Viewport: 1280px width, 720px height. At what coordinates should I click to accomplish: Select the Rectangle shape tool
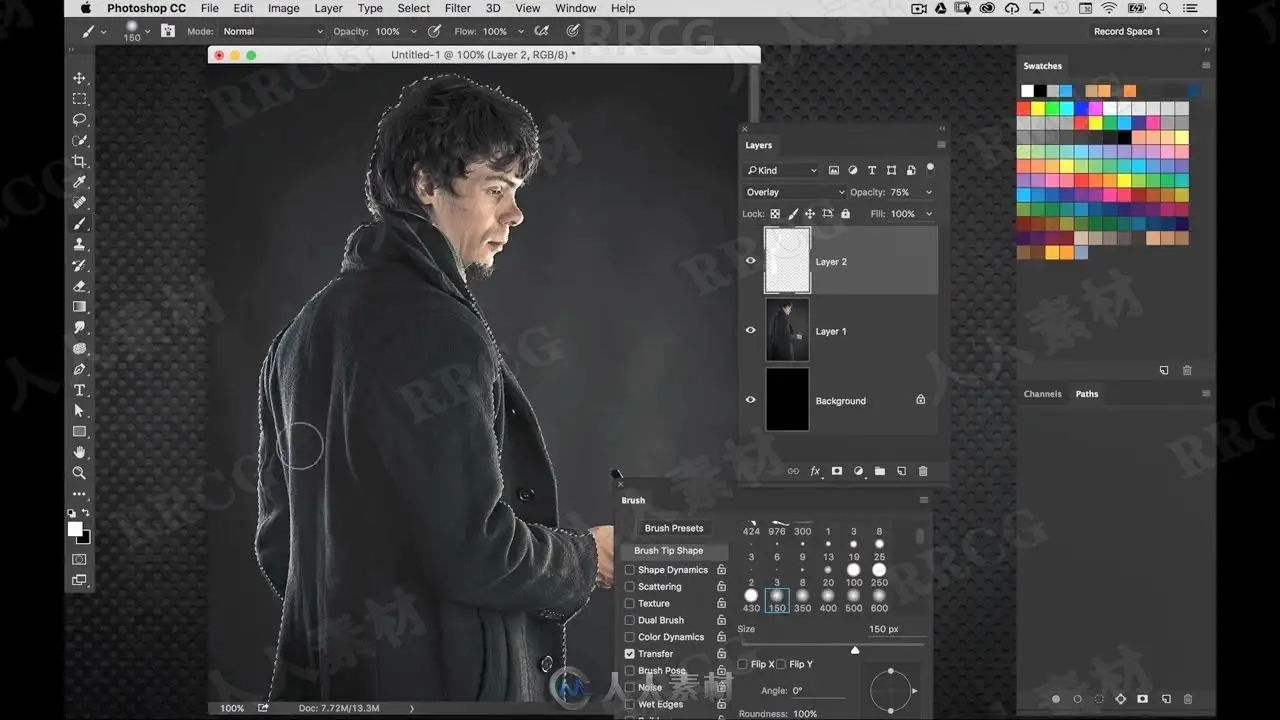[x=80, y=432]
